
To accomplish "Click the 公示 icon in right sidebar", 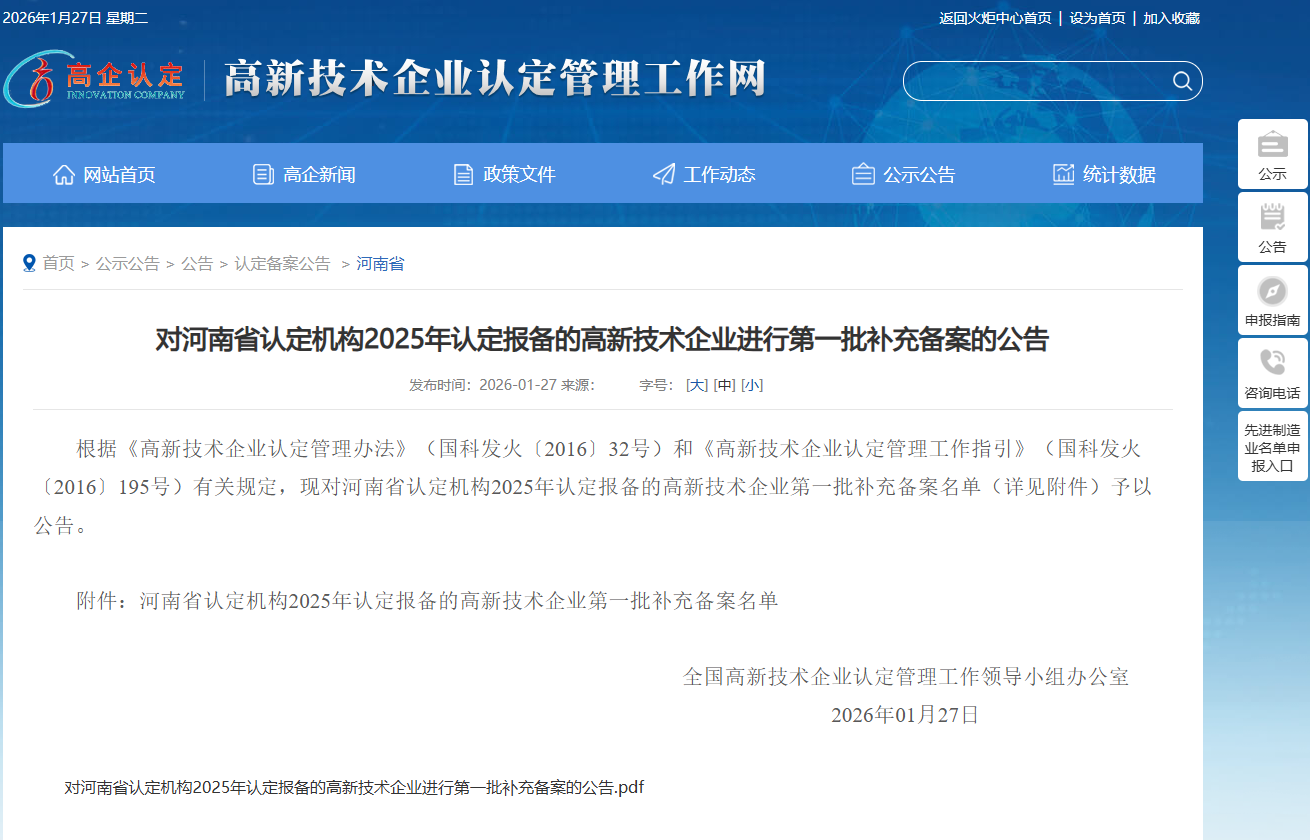I will tap(1271, 147).
